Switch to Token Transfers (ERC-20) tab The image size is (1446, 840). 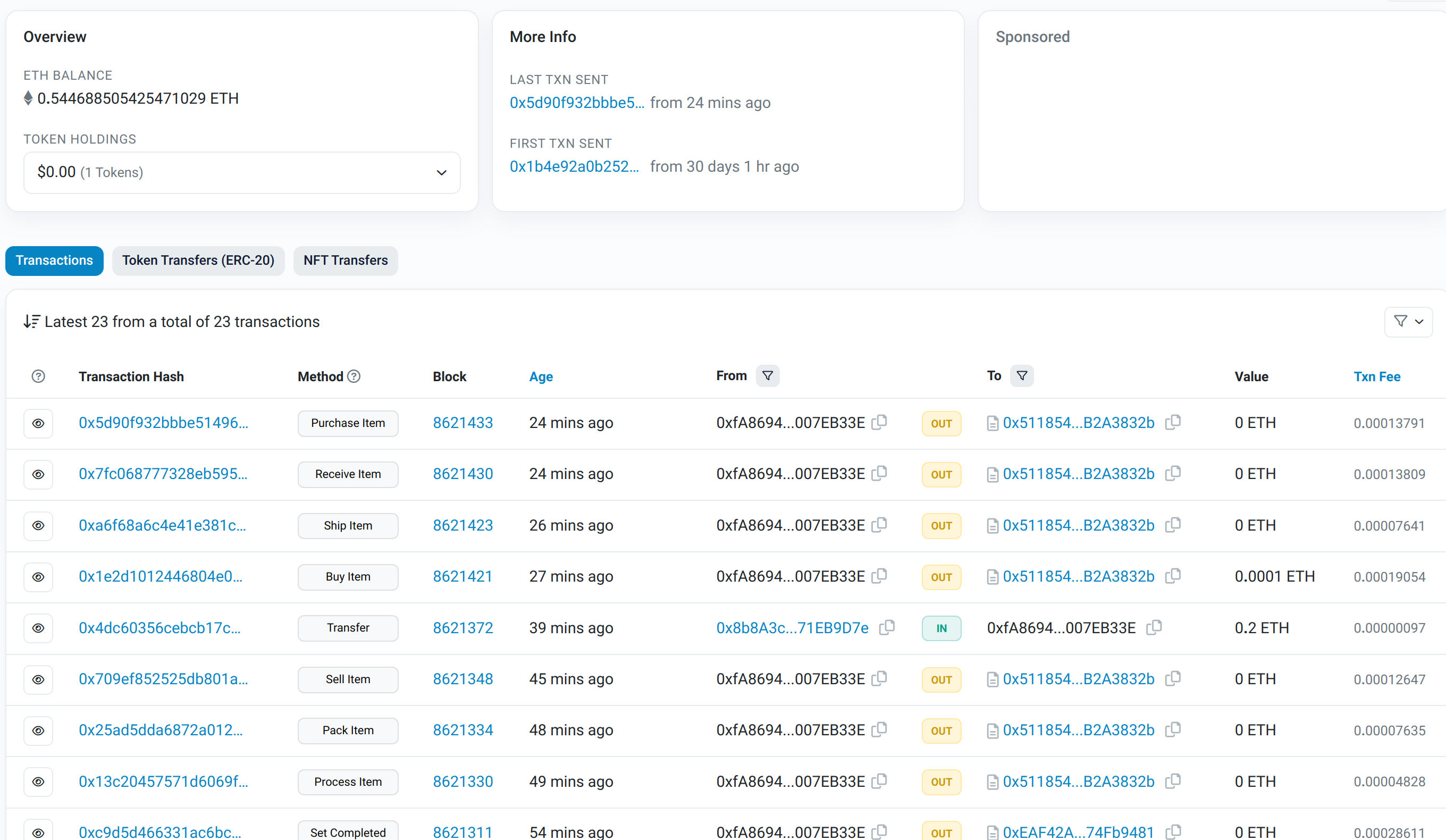tap(198, 261)
